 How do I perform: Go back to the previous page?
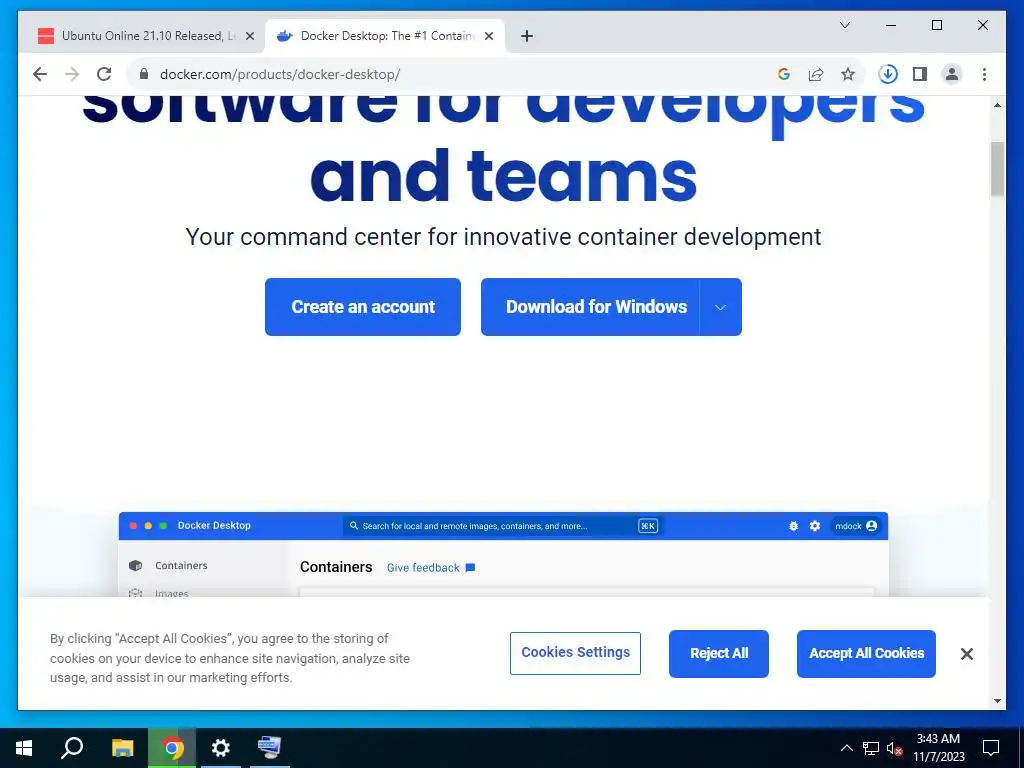40,74
